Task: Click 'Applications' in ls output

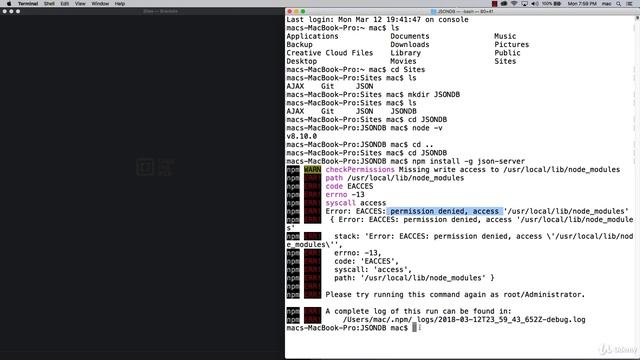Action: pos(312,36)
